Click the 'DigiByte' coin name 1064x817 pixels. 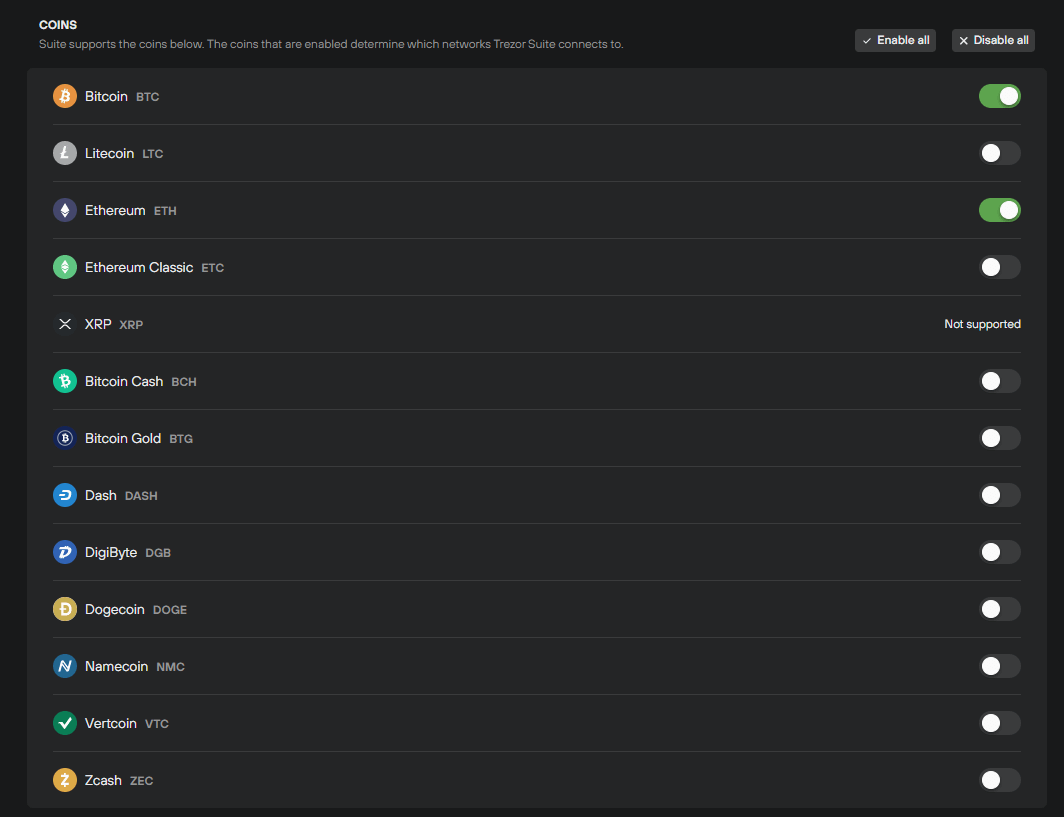pos(111,552)
